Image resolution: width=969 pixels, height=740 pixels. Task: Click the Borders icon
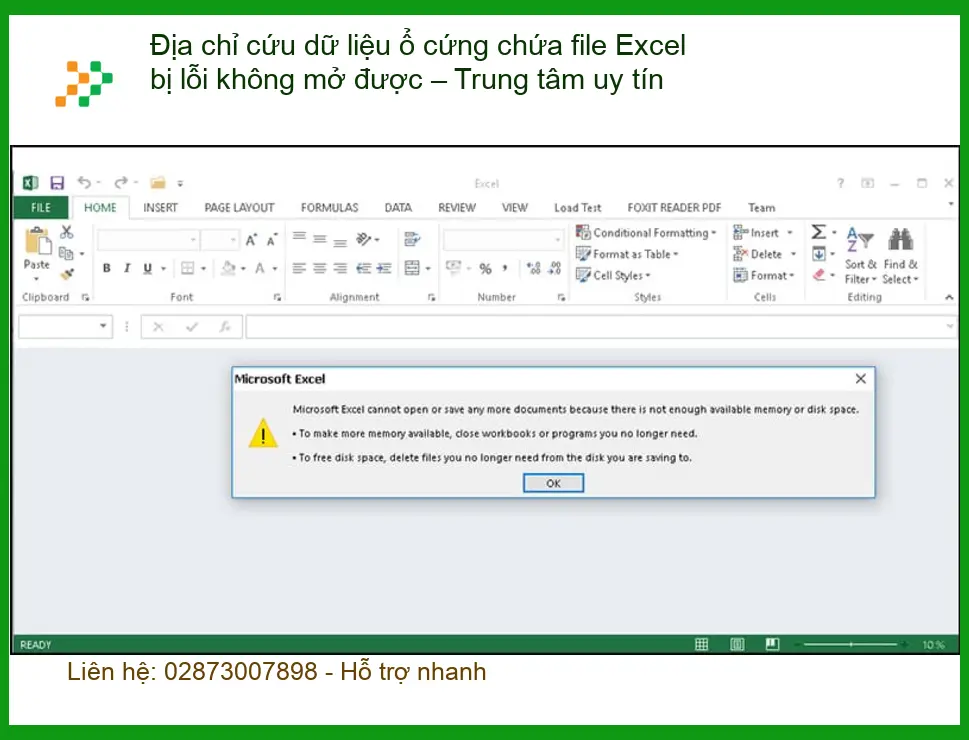pyautogui.click(x=187, y=268)
